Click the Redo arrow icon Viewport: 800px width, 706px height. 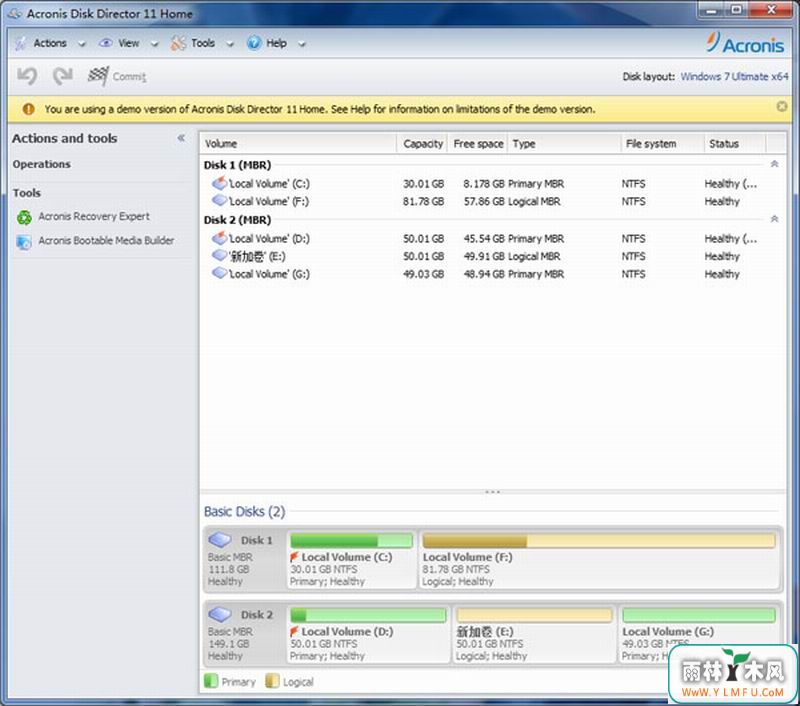click(x=63, y=77)
